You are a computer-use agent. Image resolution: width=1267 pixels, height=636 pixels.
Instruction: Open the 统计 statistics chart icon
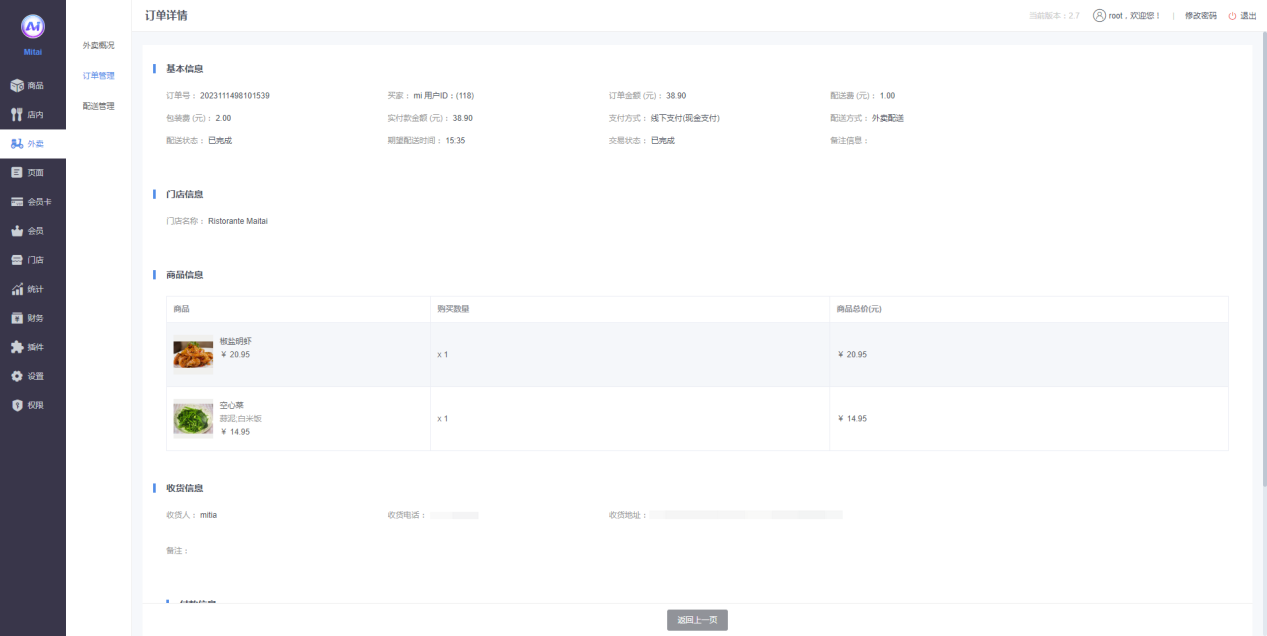[x=17, y=289]
